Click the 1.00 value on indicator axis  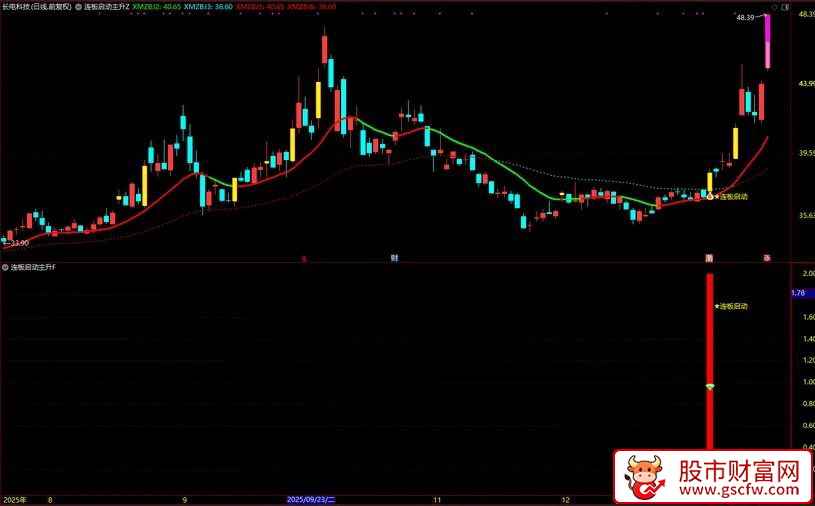tap(808, 382)
